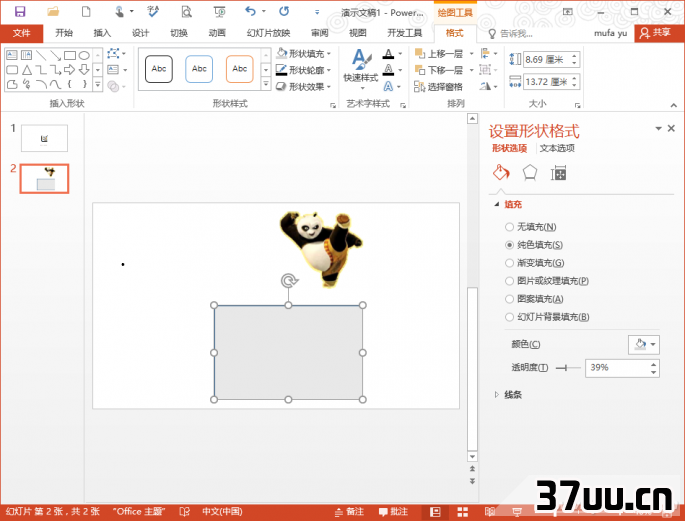The image size is (685, 521).
Task: Open Size & Properties icon in format pane
Action: click(x=558, y=173)
